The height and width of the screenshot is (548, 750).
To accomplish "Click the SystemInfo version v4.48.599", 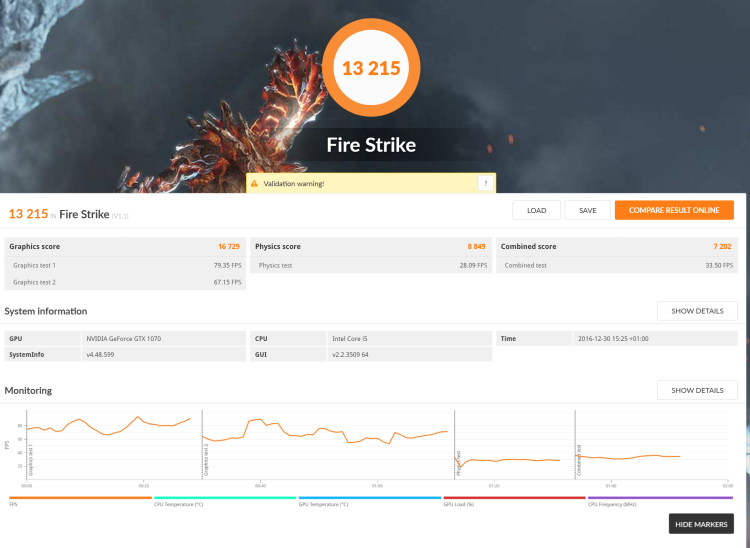I will 100,354.
